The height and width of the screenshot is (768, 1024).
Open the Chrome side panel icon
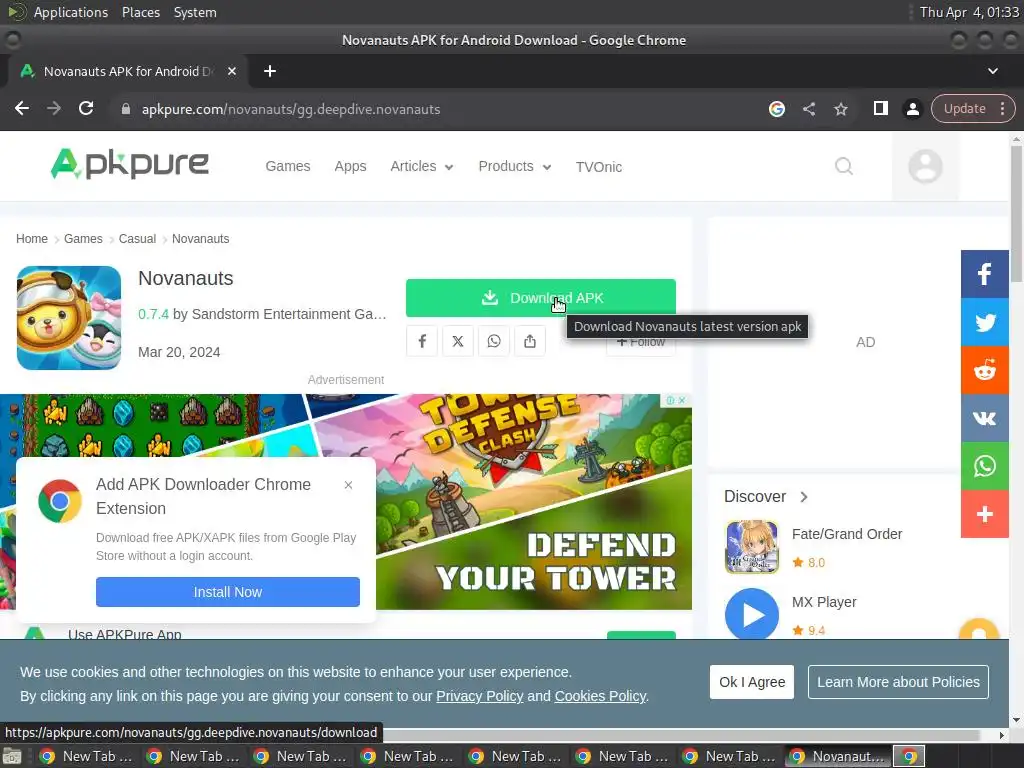tap(880, 108)
